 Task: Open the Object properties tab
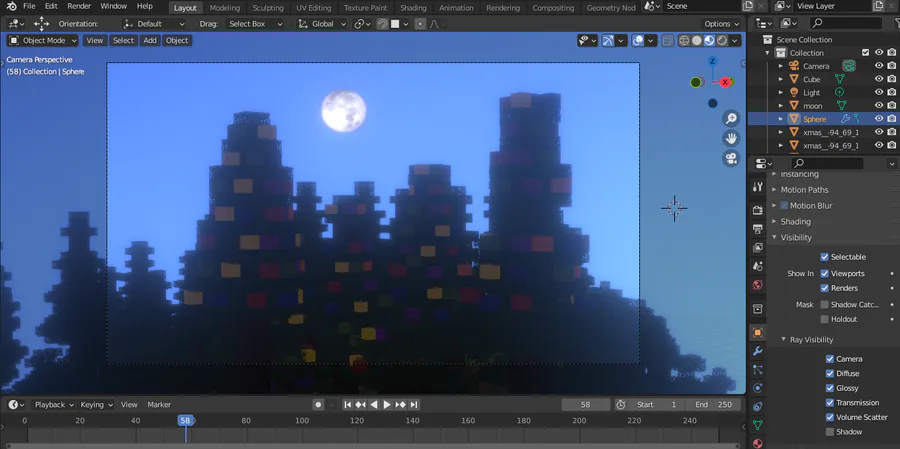pyautogui.click(x=758, y=332)
